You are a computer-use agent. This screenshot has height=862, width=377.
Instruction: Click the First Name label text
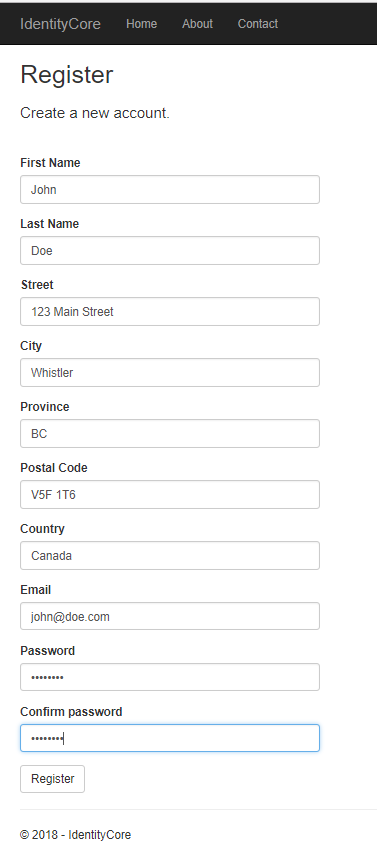50,163
